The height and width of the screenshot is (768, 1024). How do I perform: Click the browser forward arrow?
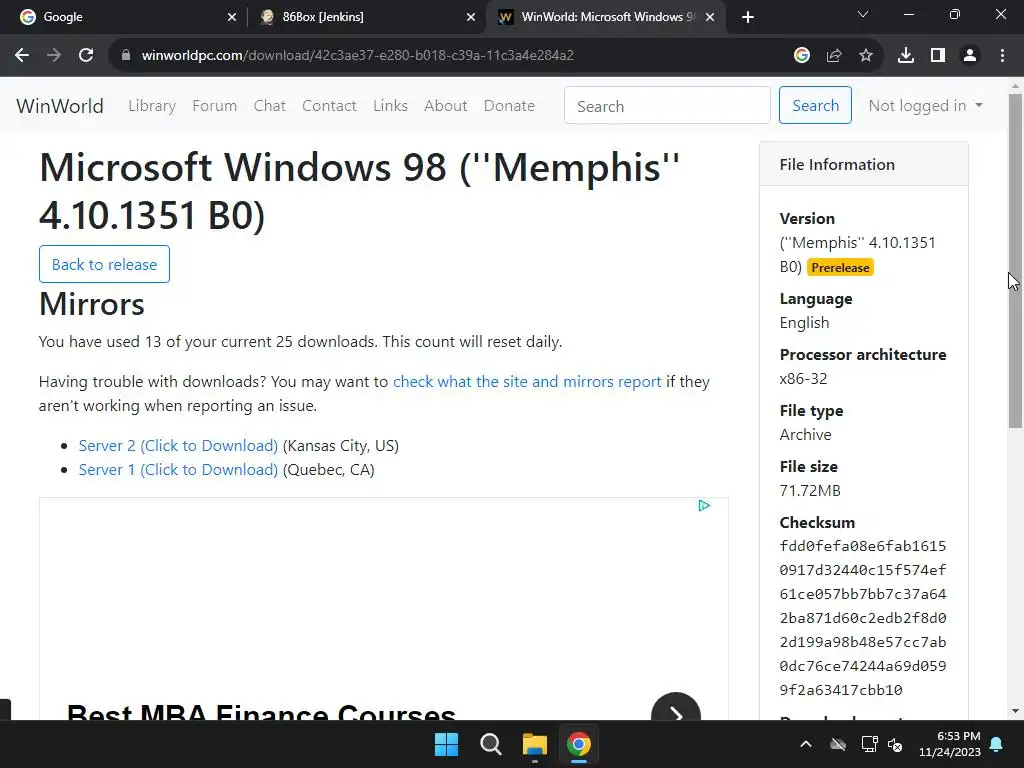54,56
